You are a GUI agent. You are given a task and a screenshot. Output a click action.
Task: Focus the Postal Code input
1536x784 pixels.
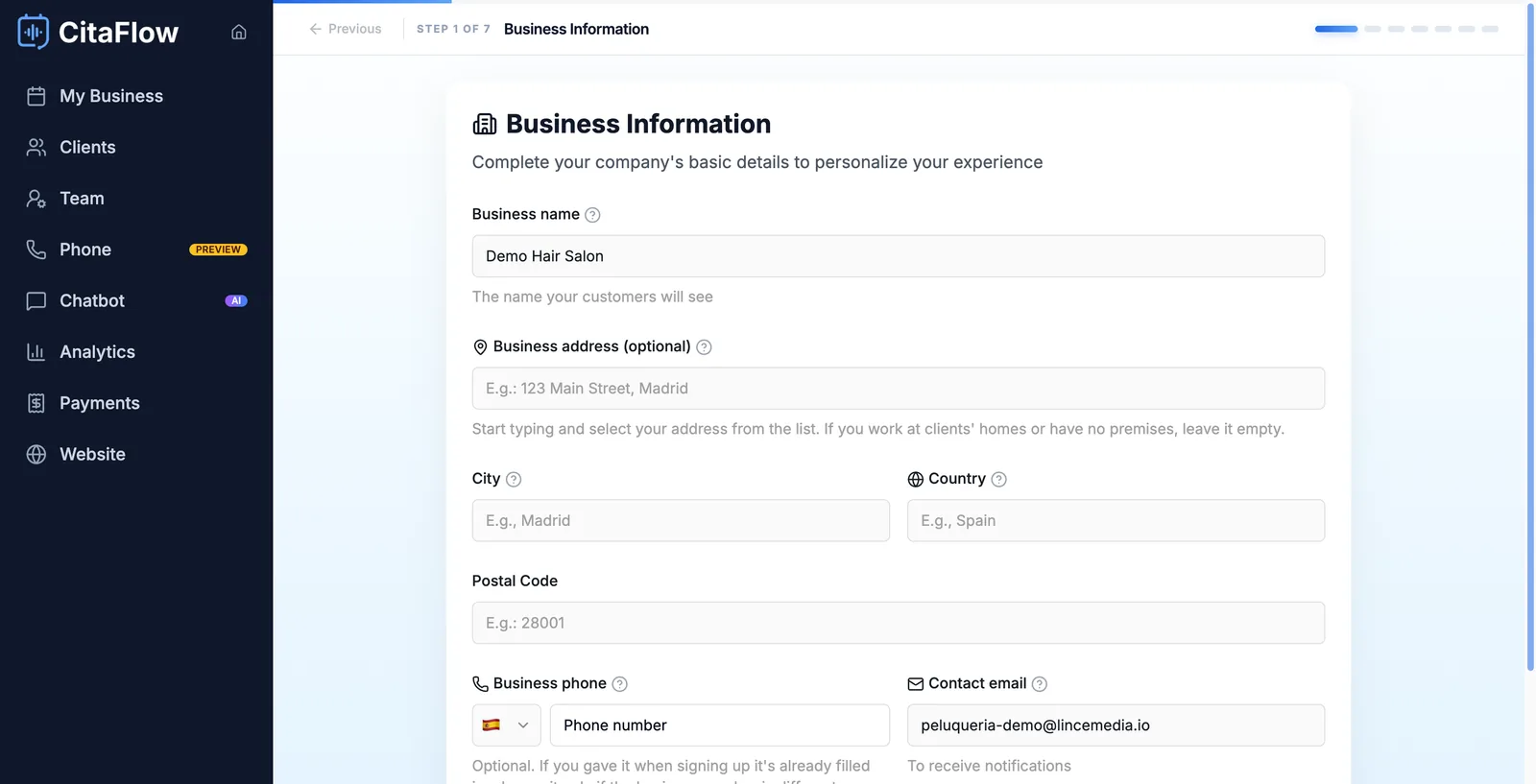(898, 623)
